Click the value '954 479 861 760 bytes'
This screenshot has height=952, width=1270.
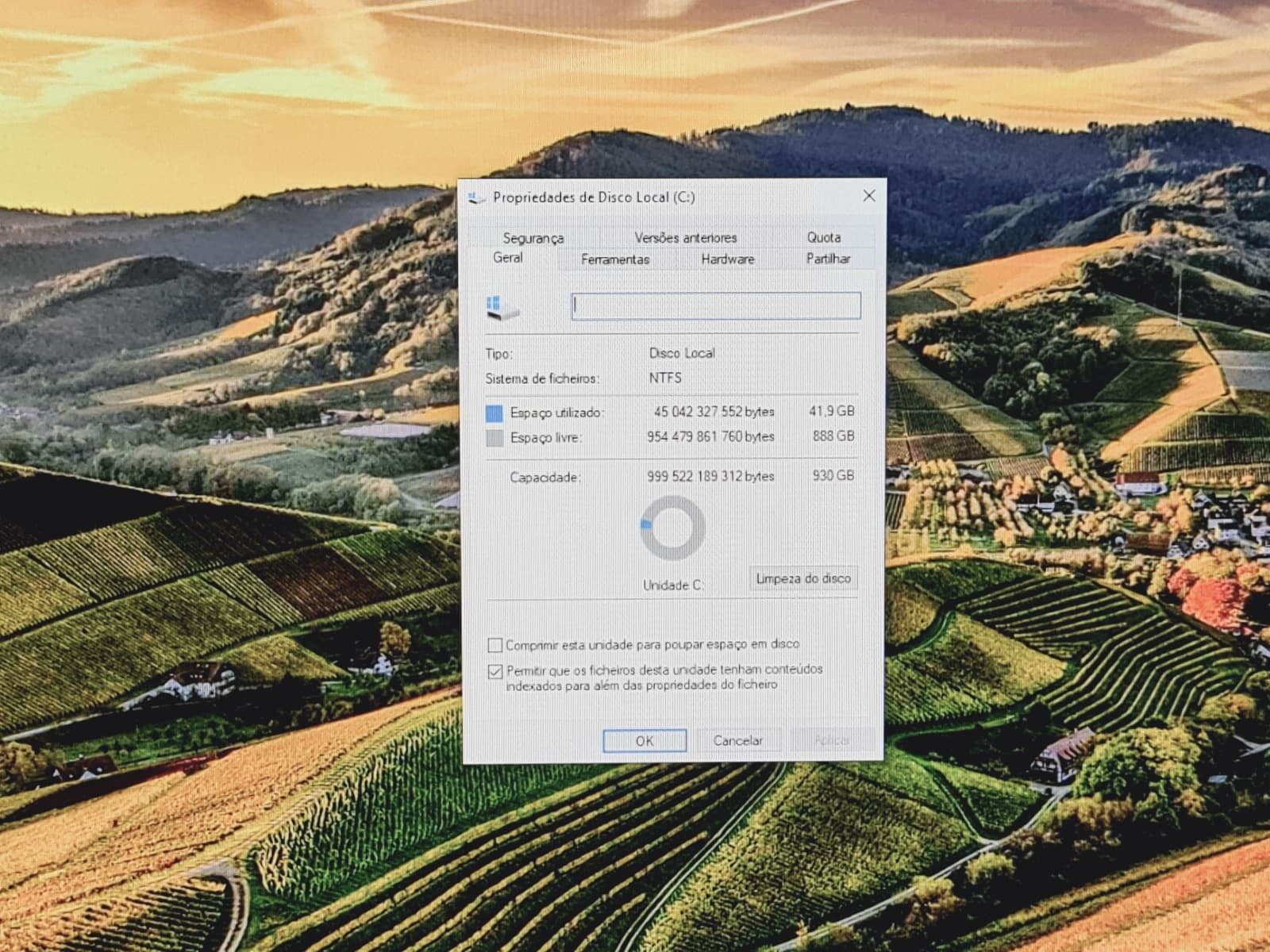click(710, 436)
